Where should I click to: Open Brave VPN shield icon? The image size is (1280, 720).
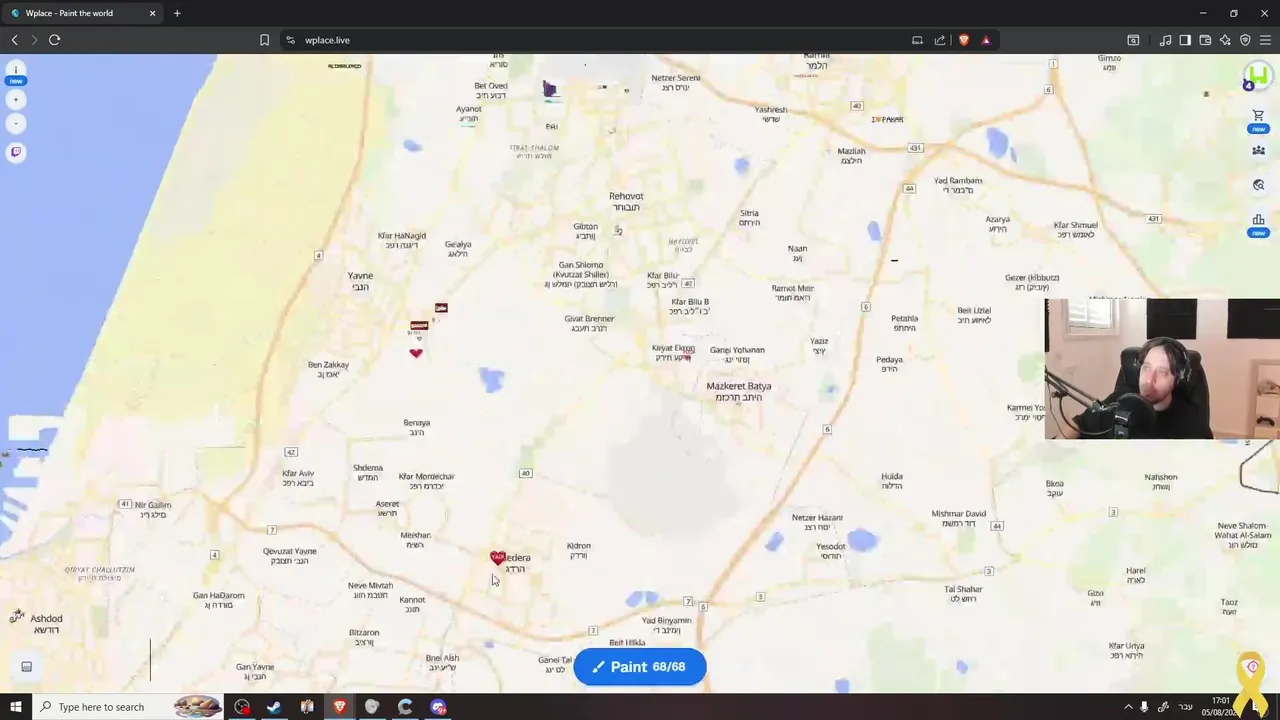1245,40
